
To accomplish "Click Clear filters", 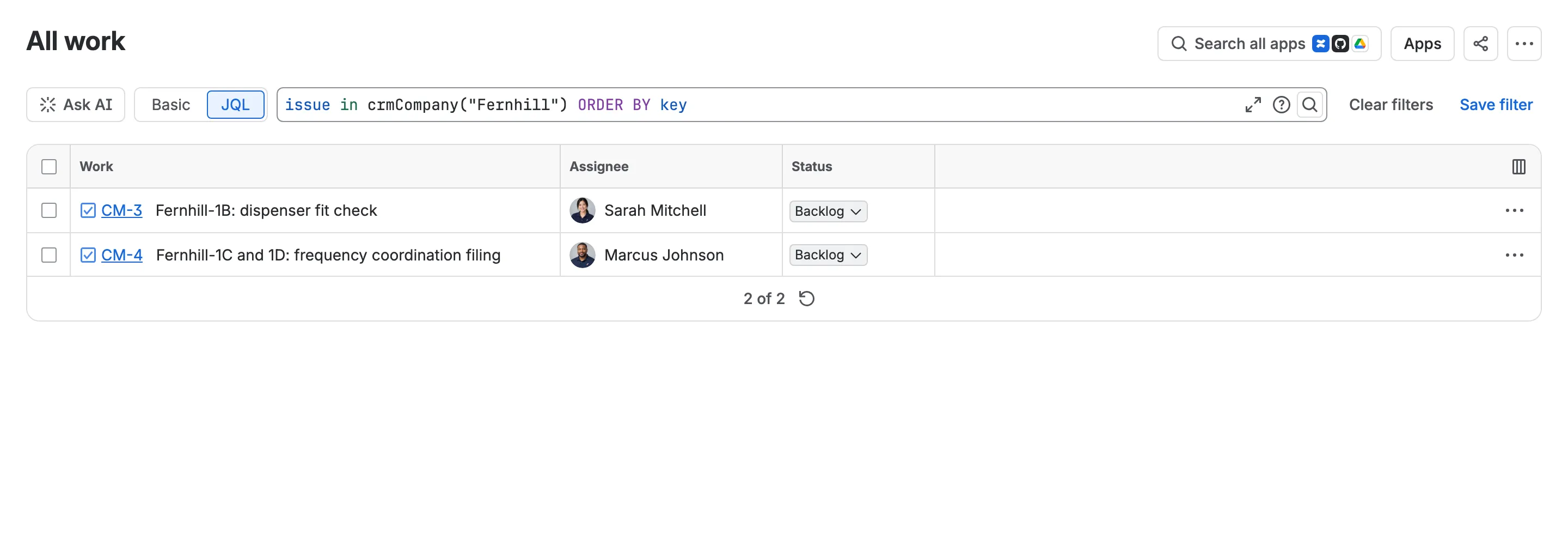I will tap(1391, 105).
